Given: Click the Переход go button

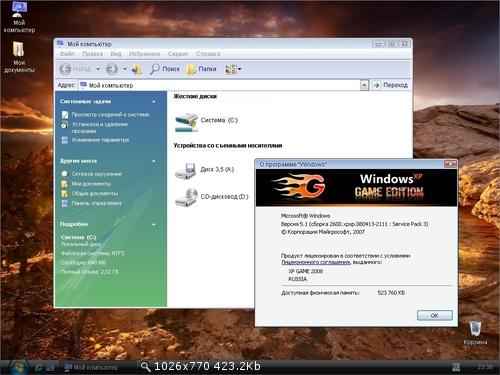Looking at the screenshot, I should pos(390,85).
